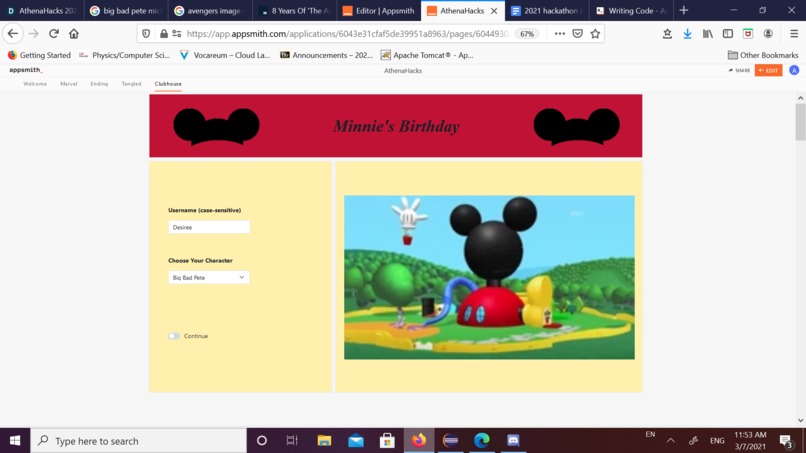The image size is (806, 453).
Task: Click the Share button in Appsmith header
Action: [739, 70]
